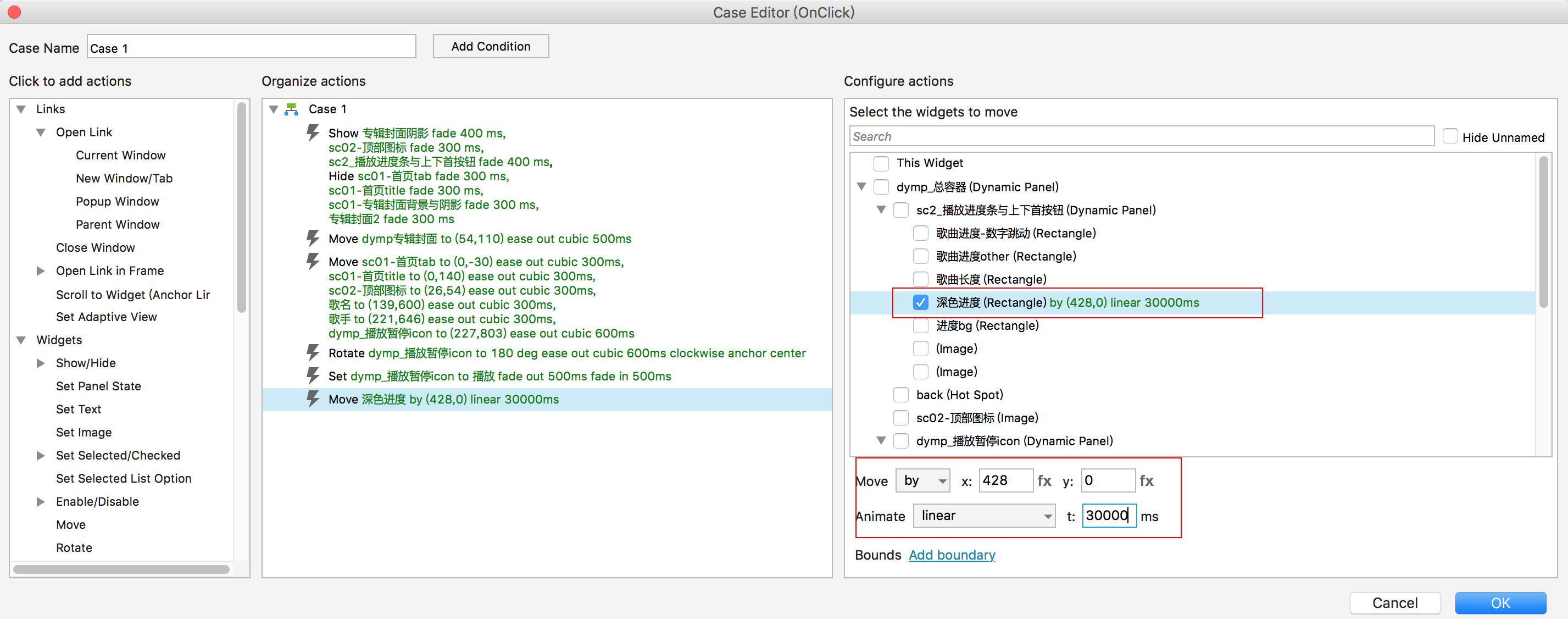Open fx editor for y value

1146,480
